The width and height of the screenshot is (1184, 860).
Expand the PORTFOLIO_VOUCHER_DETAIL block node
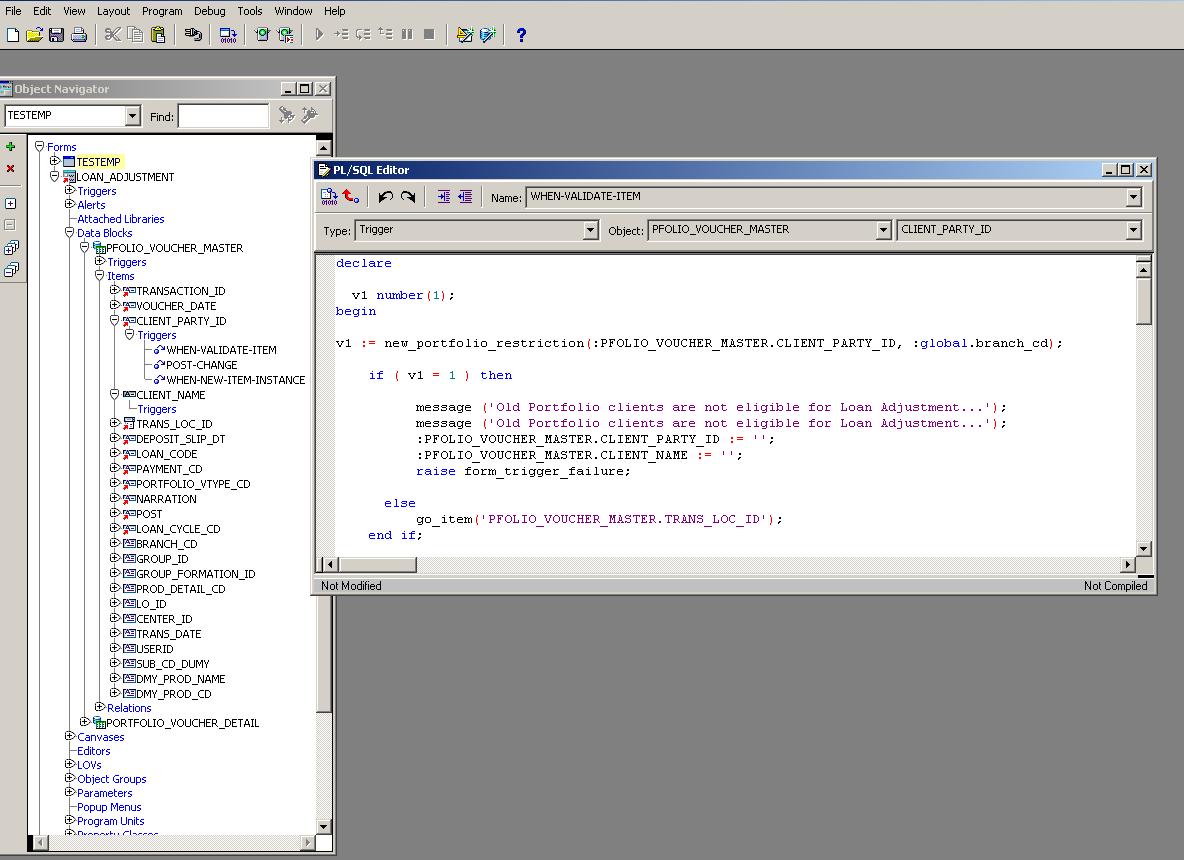pos(85,722)
